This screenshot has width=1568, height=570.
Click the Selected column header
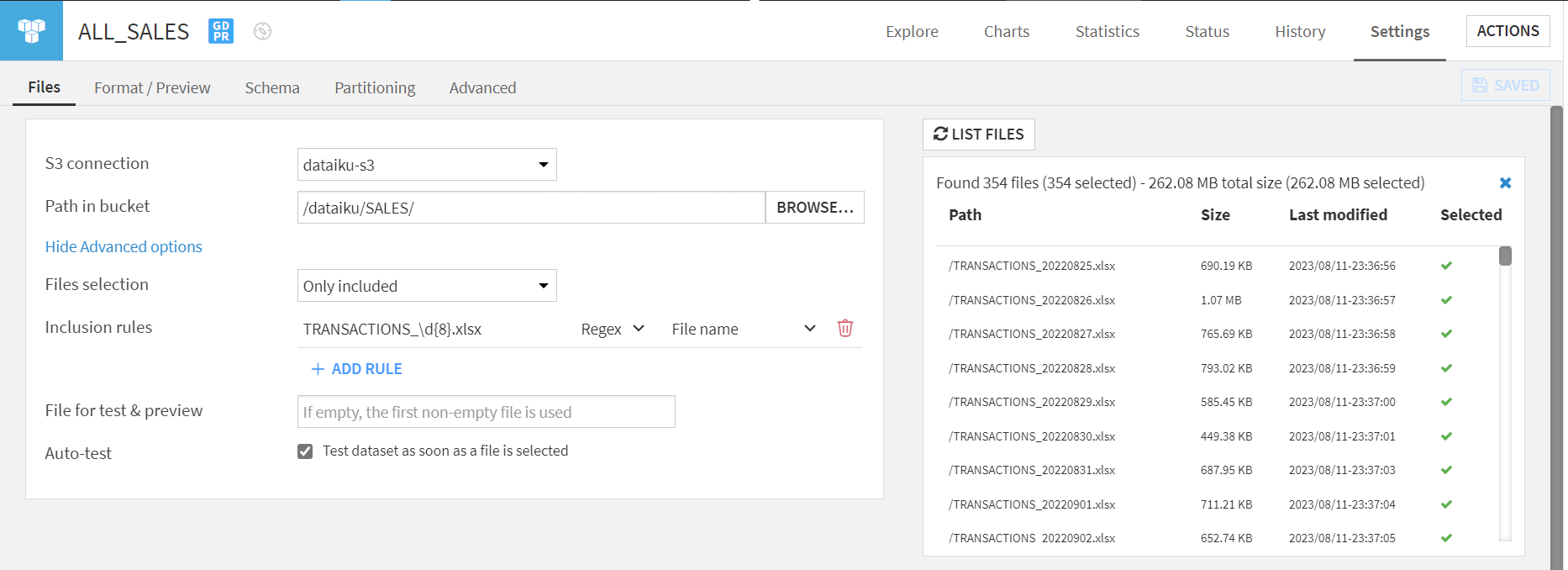pyautogui.click(x=1471, y=215)
